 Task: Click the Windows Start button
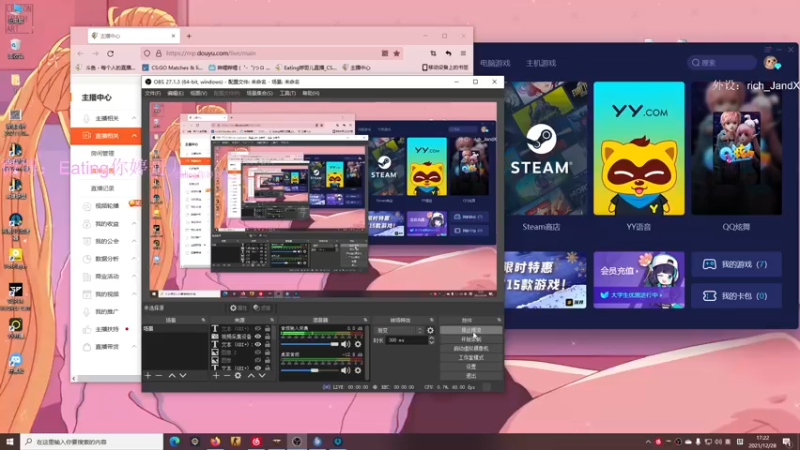pos(10,441)
